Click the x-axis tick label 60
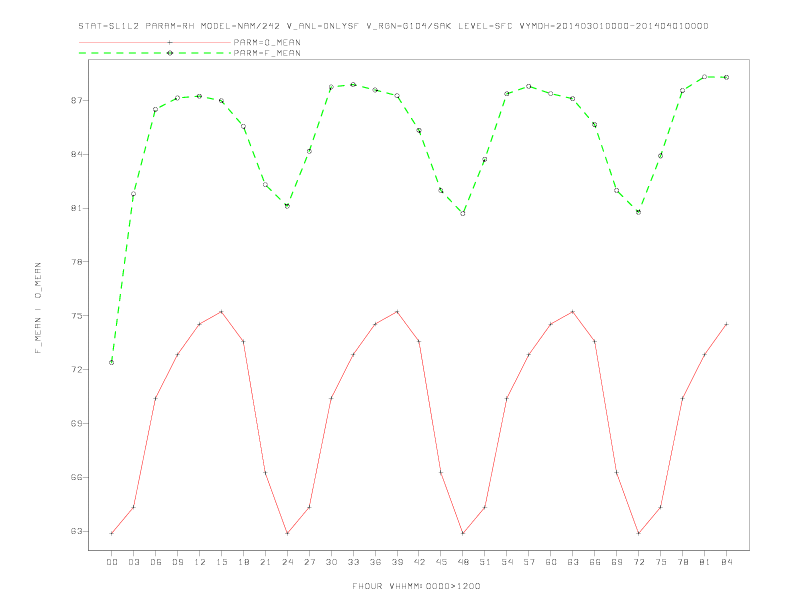Screen dimensions: 792x612 [551, 562]
